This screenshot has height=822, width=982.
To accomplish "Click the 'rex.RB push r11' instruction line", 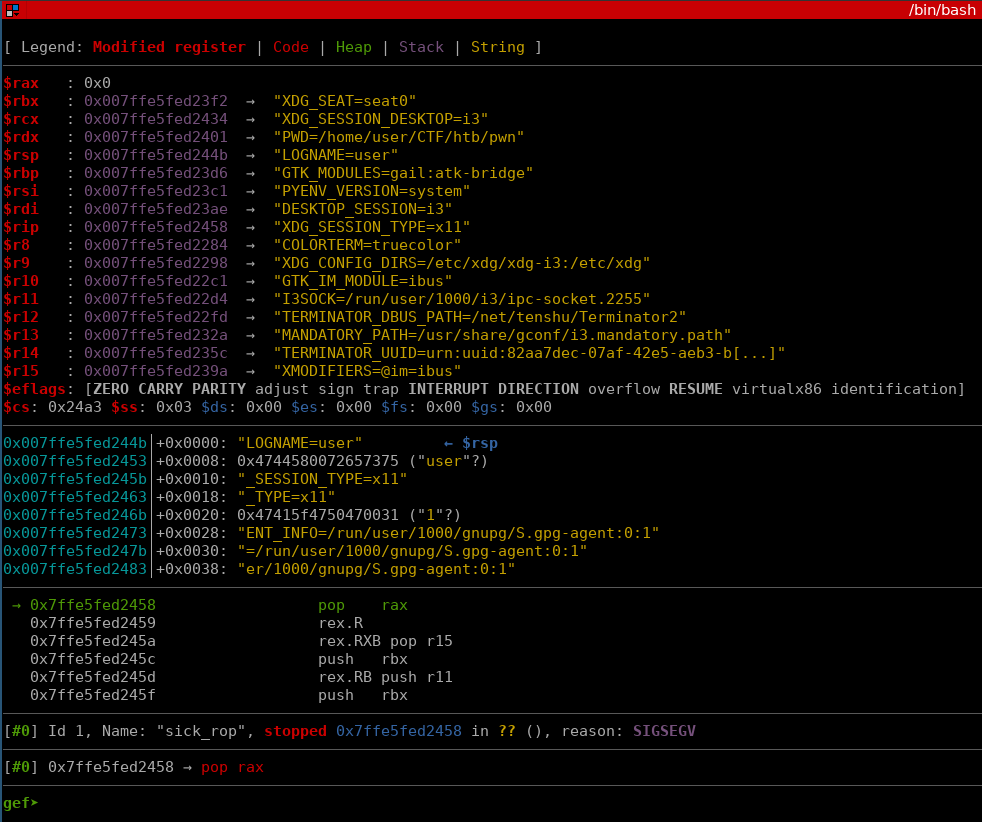I will [x=385, y=677].
